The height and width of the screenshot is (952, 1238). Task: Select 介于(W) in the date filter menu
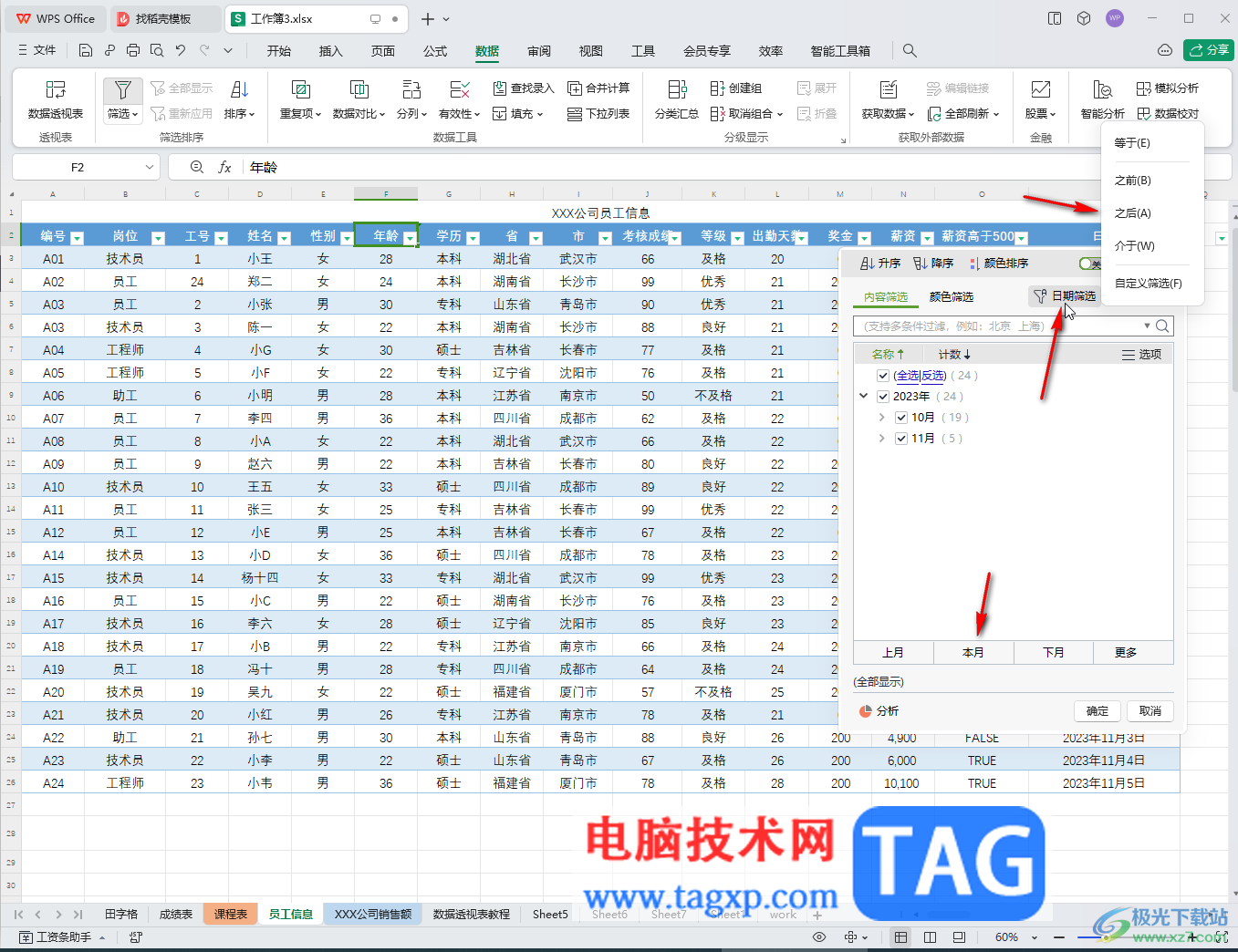(x=1153, y=246)
